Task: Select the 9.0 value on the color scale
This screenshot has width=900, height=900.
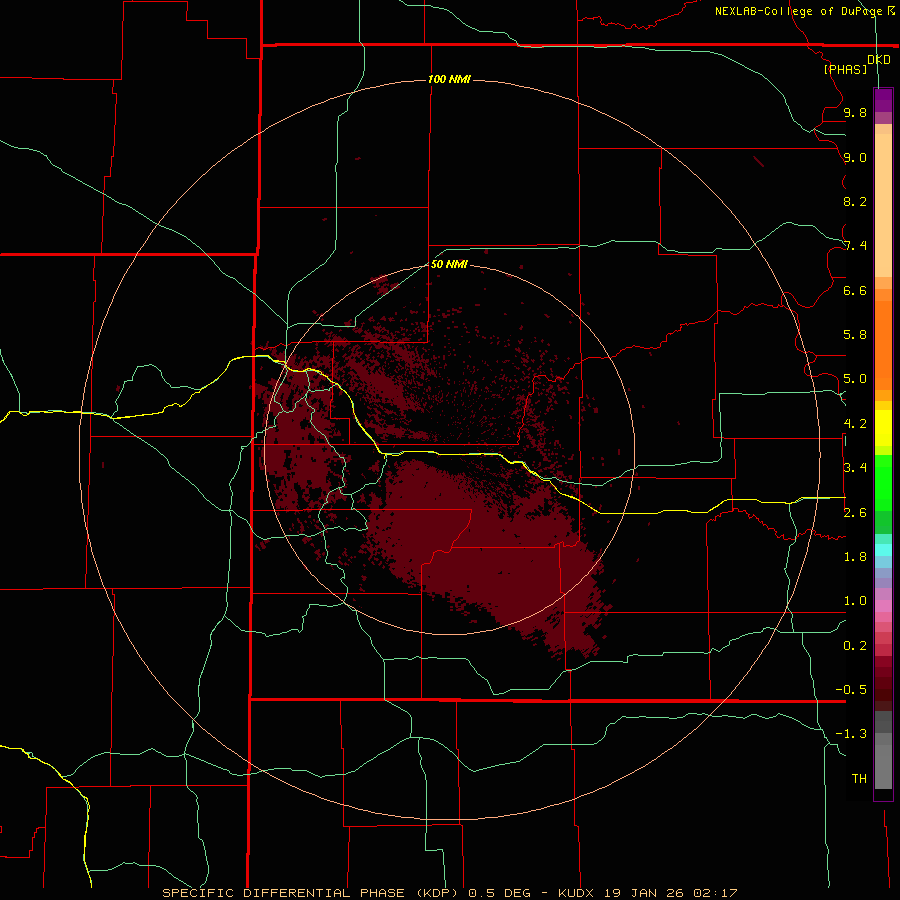Action: pyautogui.click(x=855, y=157)
